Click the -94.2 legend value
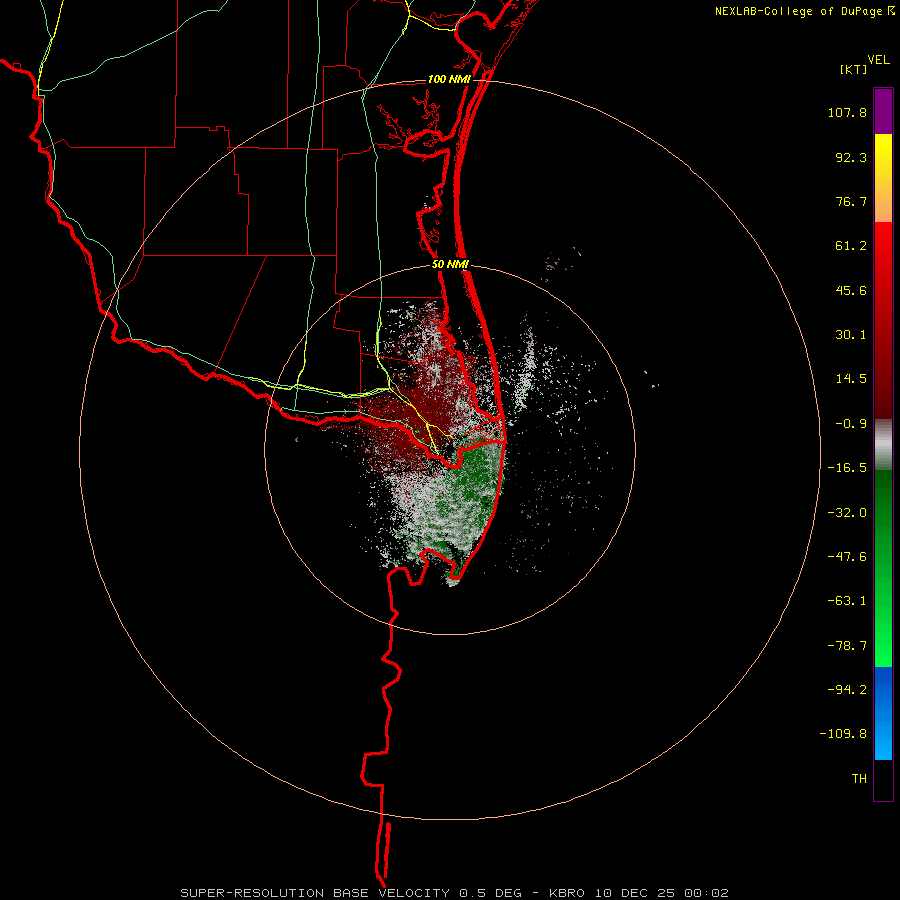Screen dimensions: 900x900 pyautogui.click(x=847, y=689)
